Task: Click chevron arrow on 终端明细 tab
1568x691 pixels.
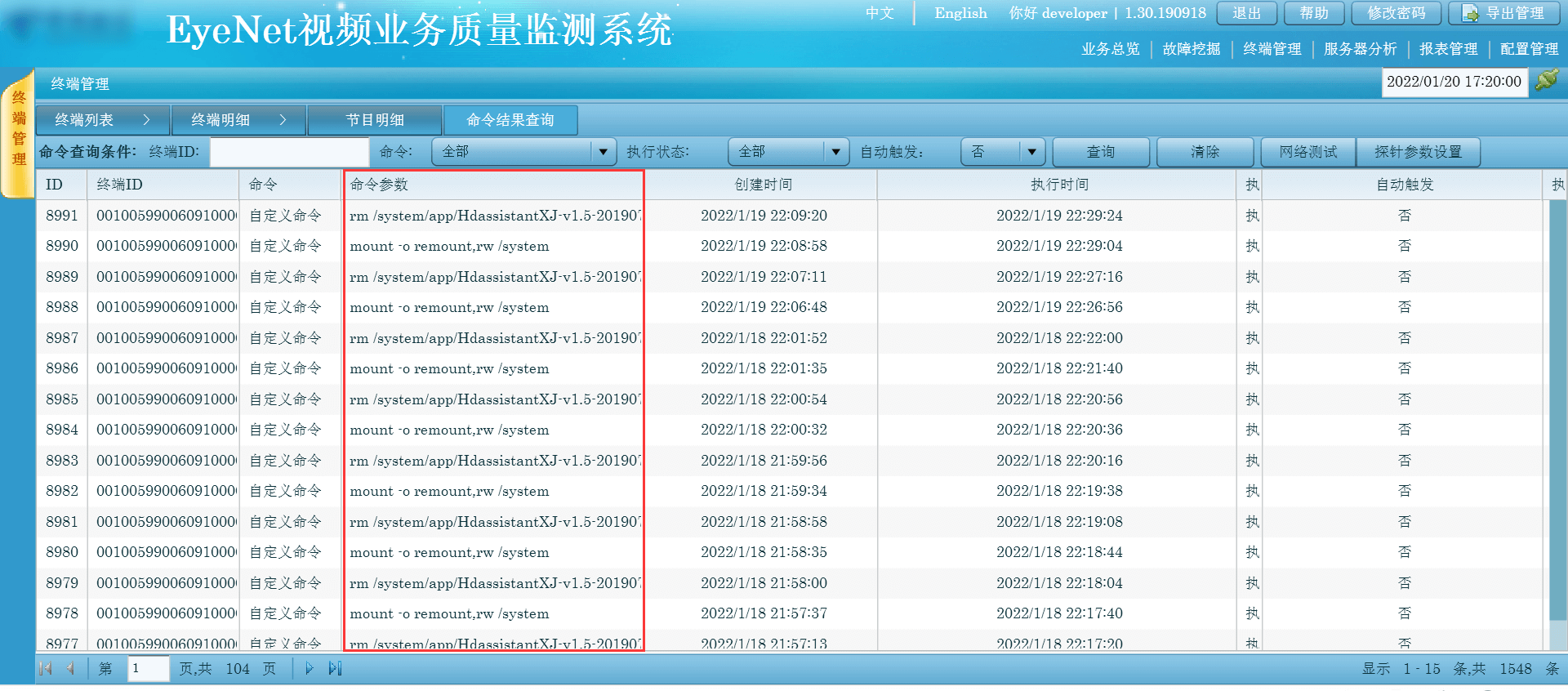Action: (283, 120)
